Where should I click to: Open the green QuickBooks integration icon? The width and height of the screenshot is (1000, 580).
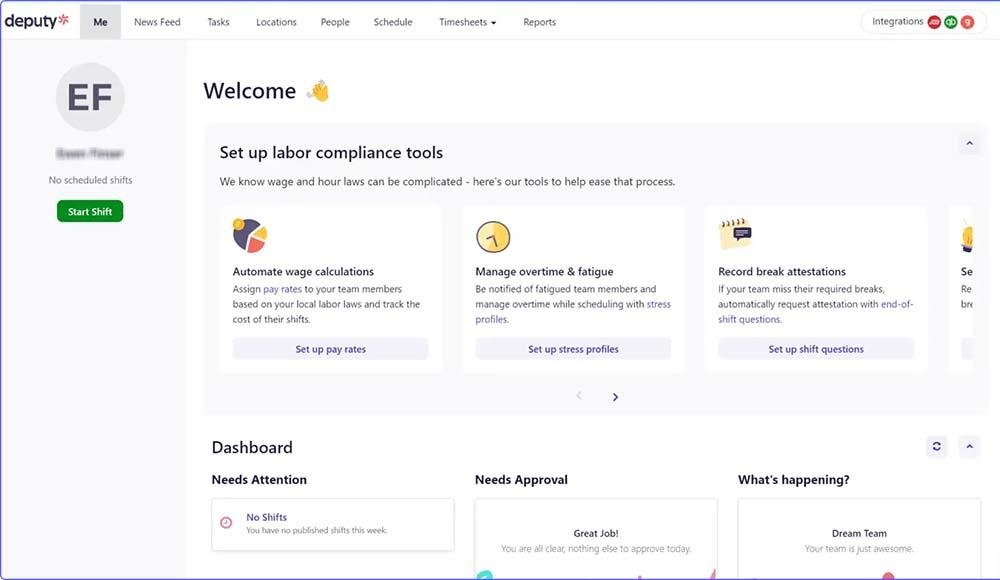[x=951, y=22]
